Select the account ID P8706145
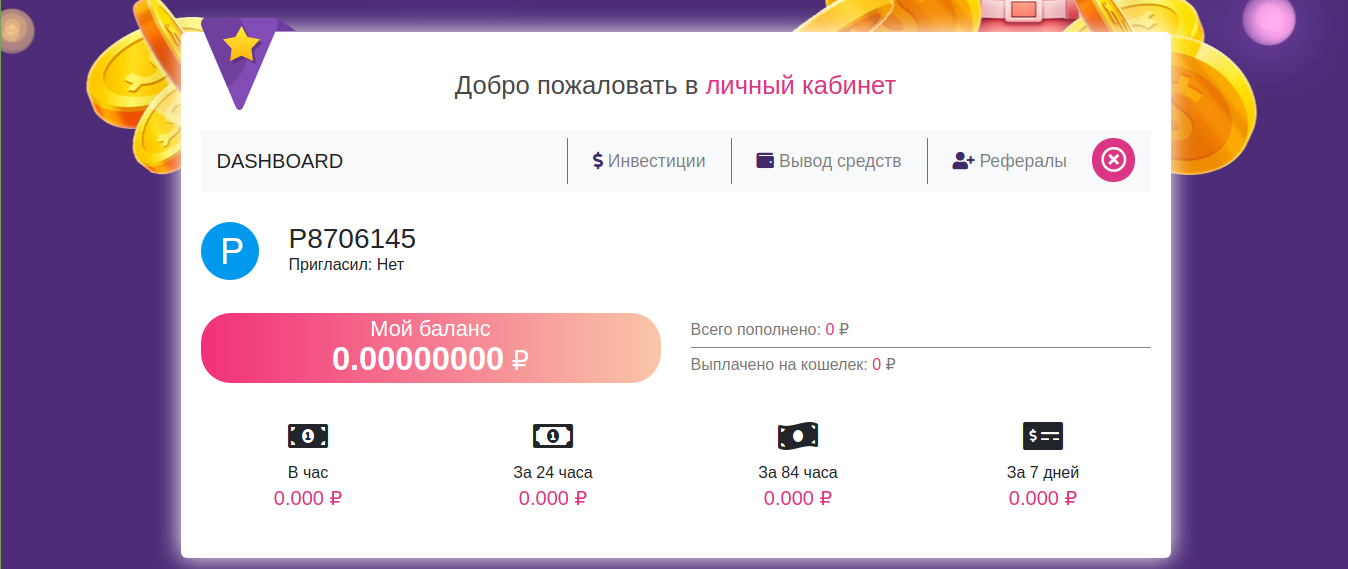Viewport: 1348px width, 569px height. [x=352, y=239]
